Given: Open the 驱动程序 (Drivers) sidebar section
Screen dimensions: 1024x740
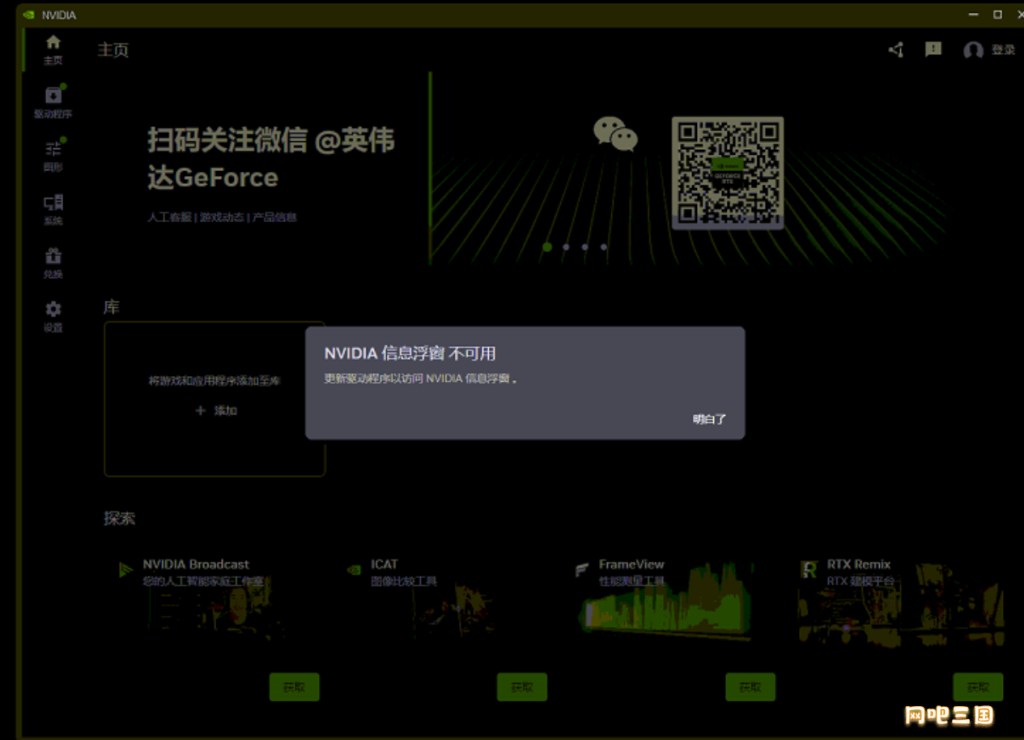Looking at the screenshot, I should [x=53, y=102].
